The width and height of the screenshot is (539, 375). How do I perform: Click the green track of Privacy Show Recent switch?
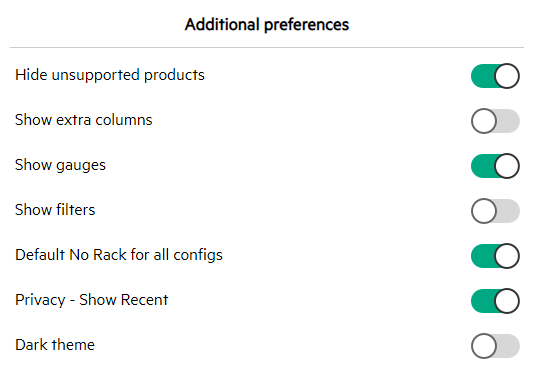click(483, 301)
